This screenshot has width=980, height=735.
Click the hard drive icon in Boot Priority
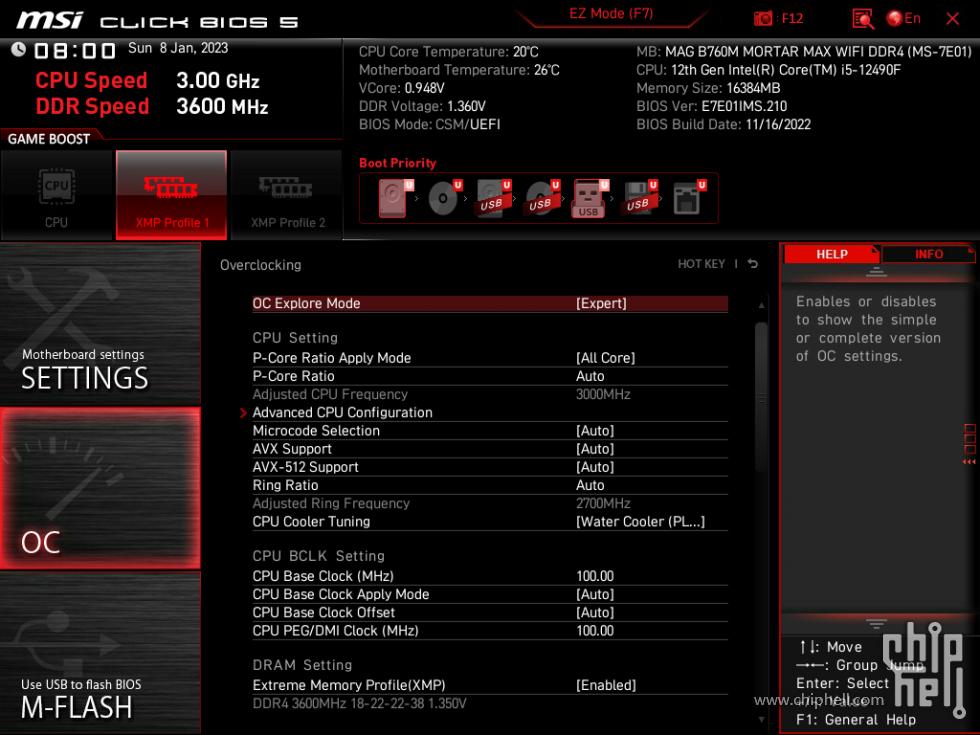click(390, 197)
